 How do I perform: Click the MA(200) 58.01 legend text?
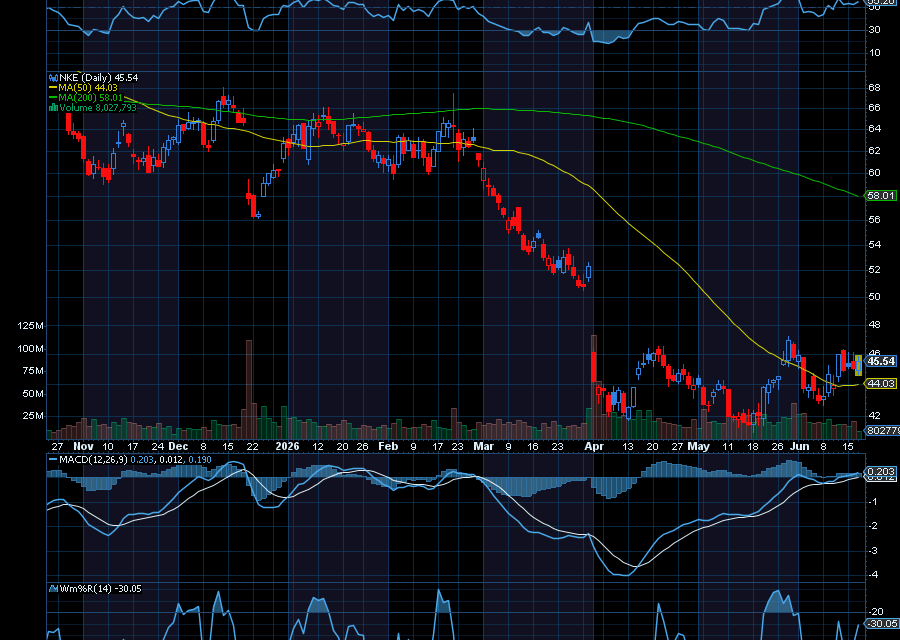pos(91,98)
